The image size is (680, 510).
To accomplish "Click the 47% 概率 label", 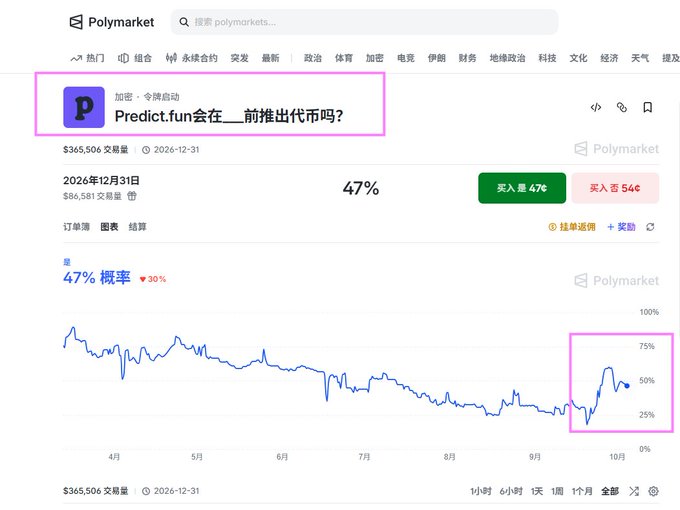I will click(97, 278).
